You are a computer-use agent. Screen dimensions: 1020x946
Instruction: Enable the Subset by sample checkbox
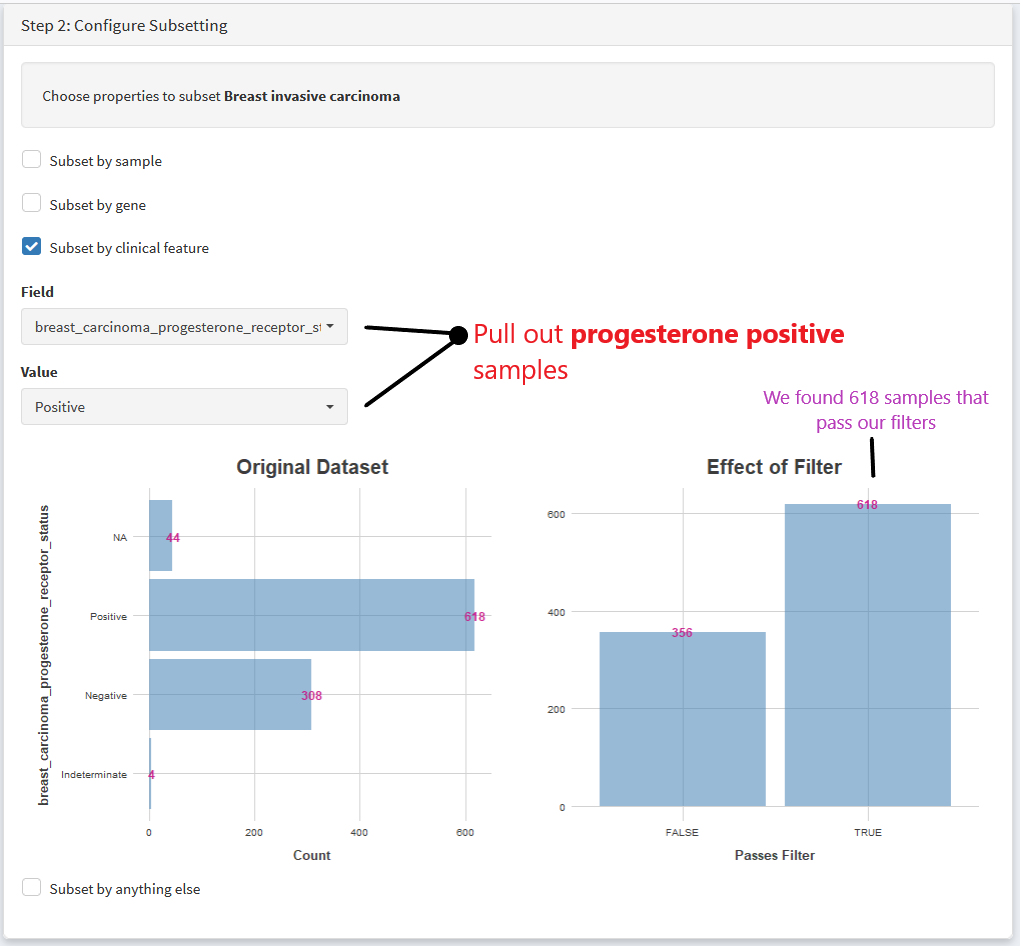(x=31, y=159)
